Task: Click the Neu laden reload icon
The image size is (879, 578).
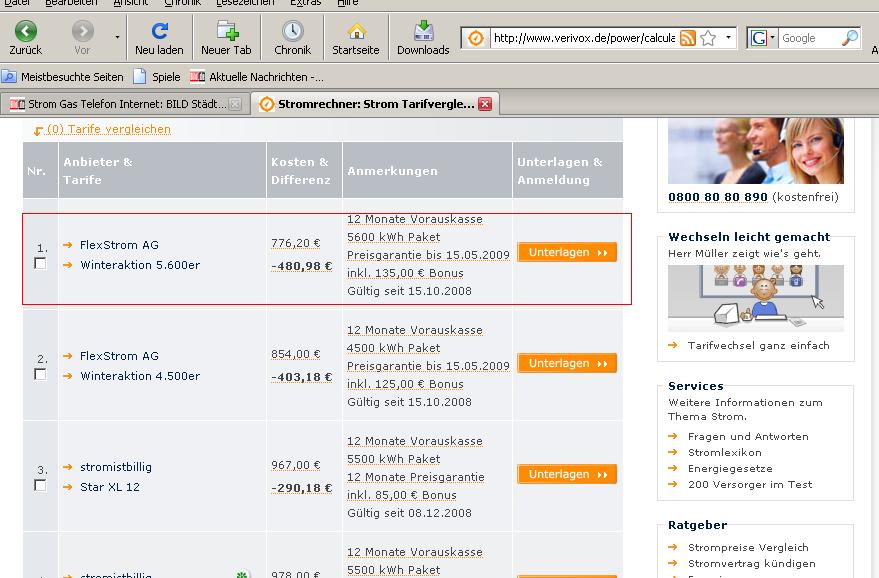Action: coord(159,32)
